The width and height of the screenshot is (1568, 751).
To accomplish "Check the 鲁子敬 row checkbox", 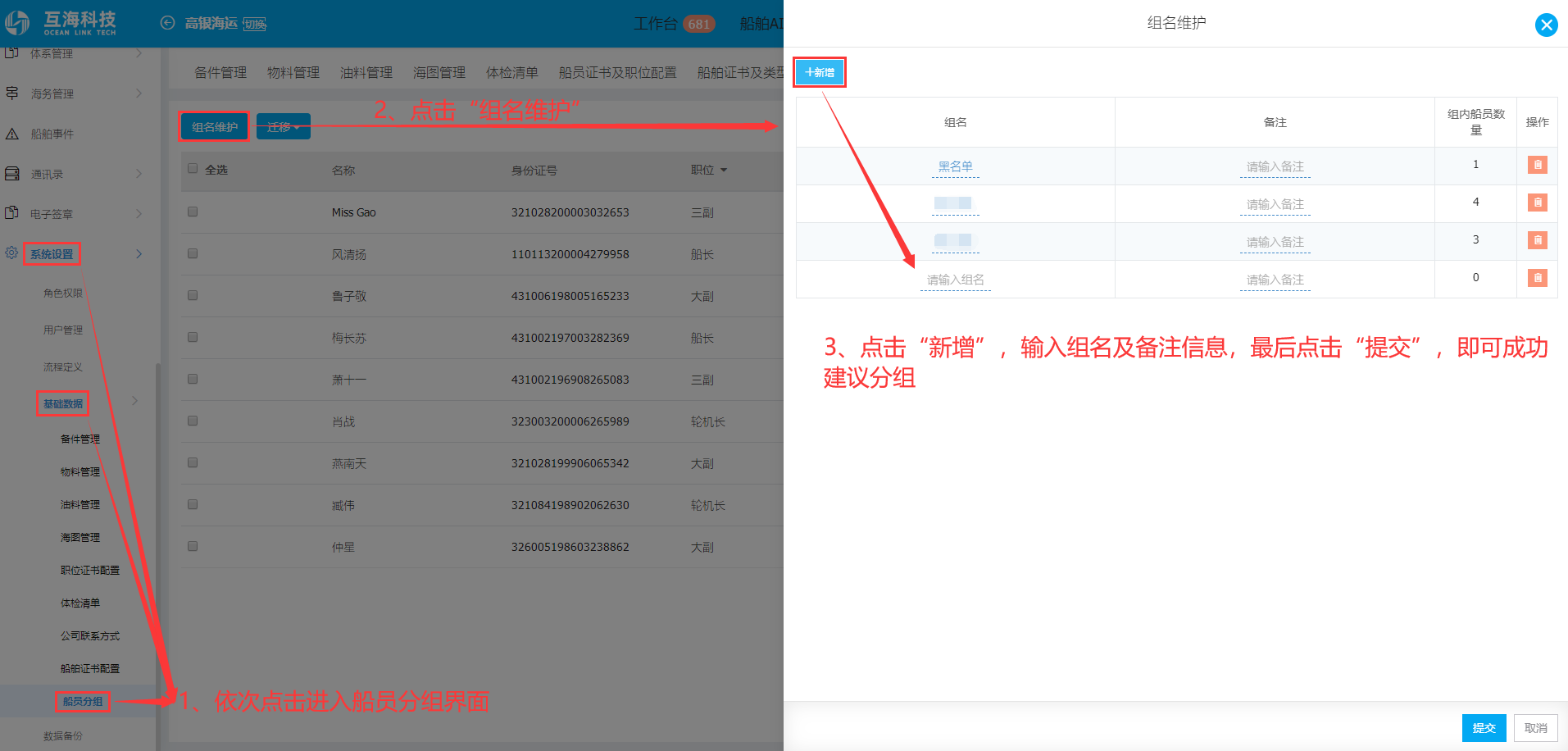I will [193, 295].
